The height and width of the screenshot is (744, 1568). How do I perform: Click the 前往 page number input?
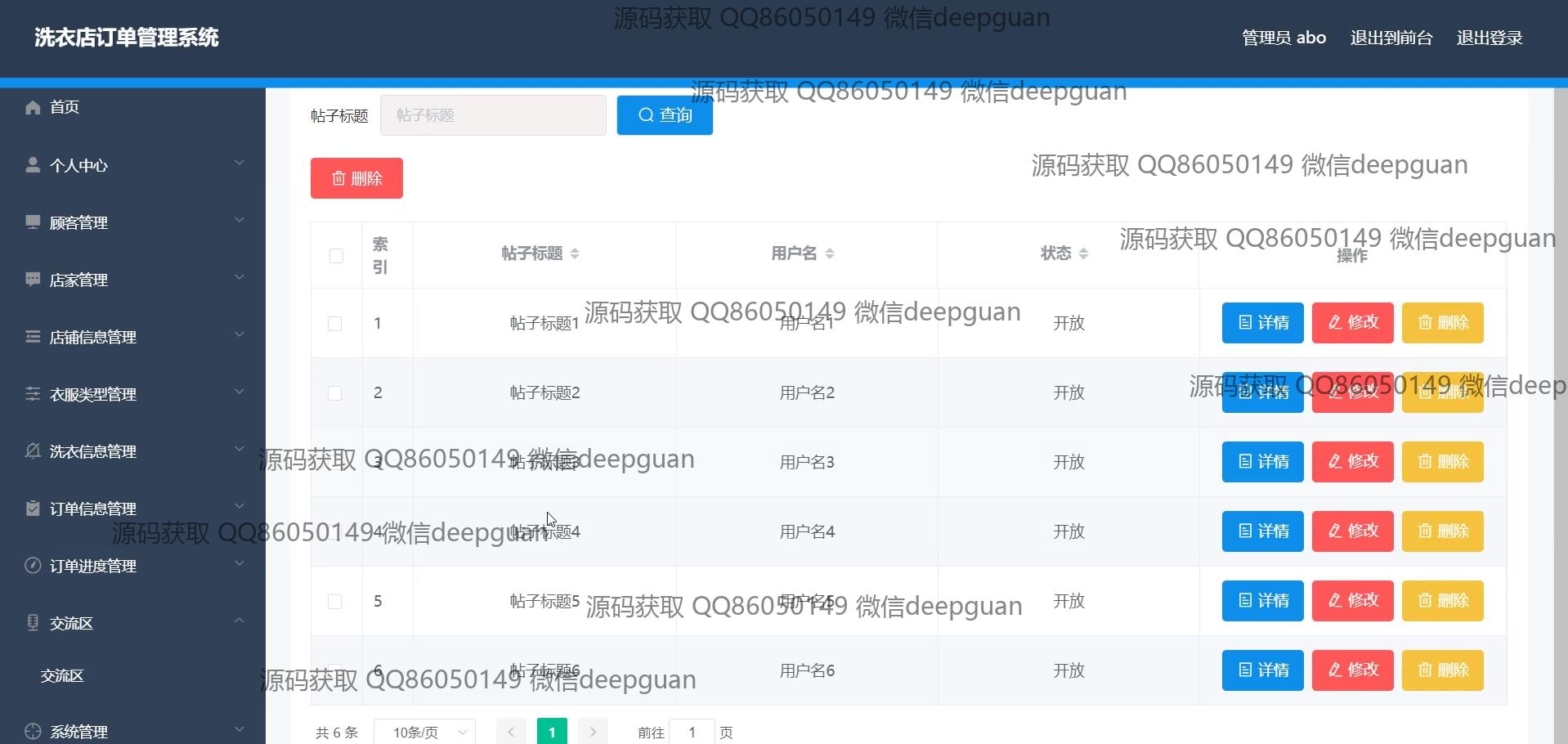pos(692,732)
